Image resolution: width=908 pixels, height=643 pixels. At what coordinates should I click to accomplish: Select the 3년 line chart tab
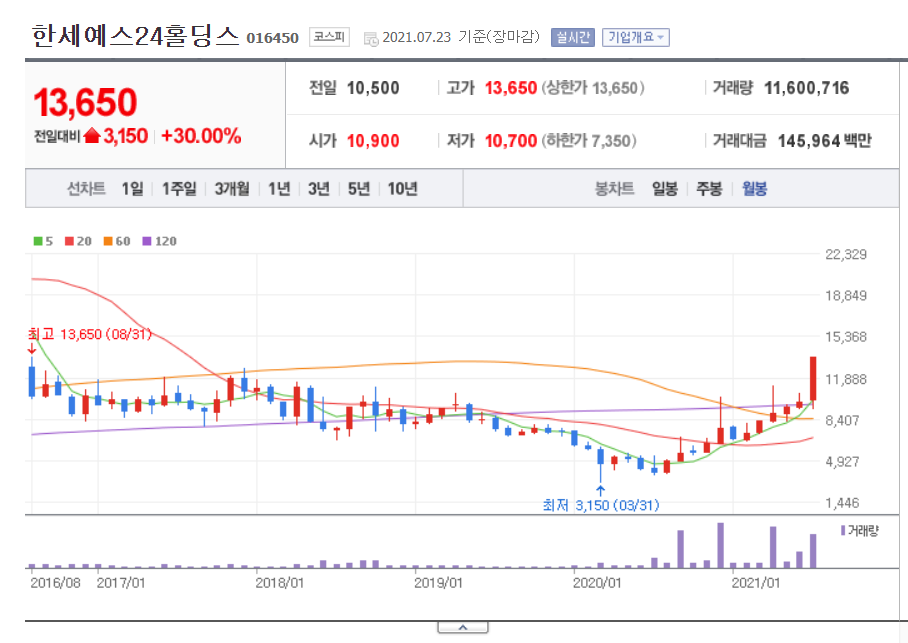[x=318, y=189]
